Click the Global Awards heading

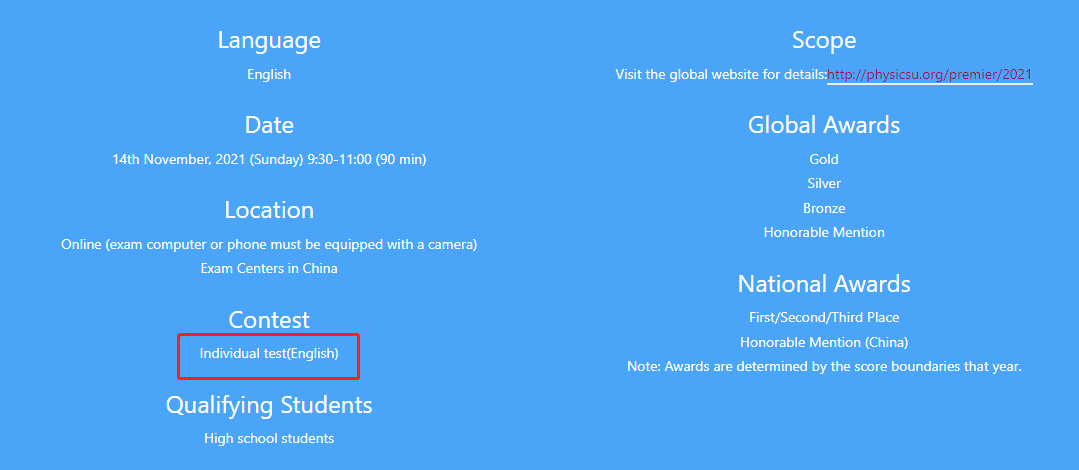pos(824,125)
